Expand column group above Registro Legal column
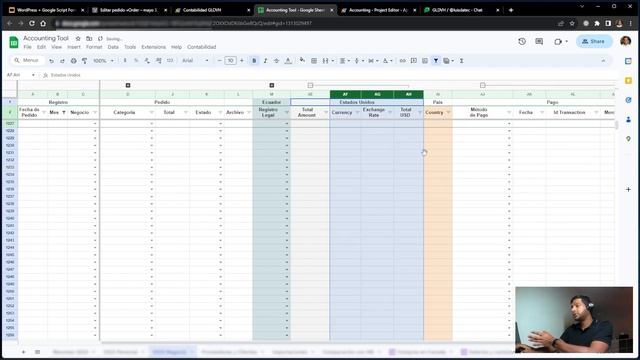The height and width of the screenshot is (360, 640). 271,85
